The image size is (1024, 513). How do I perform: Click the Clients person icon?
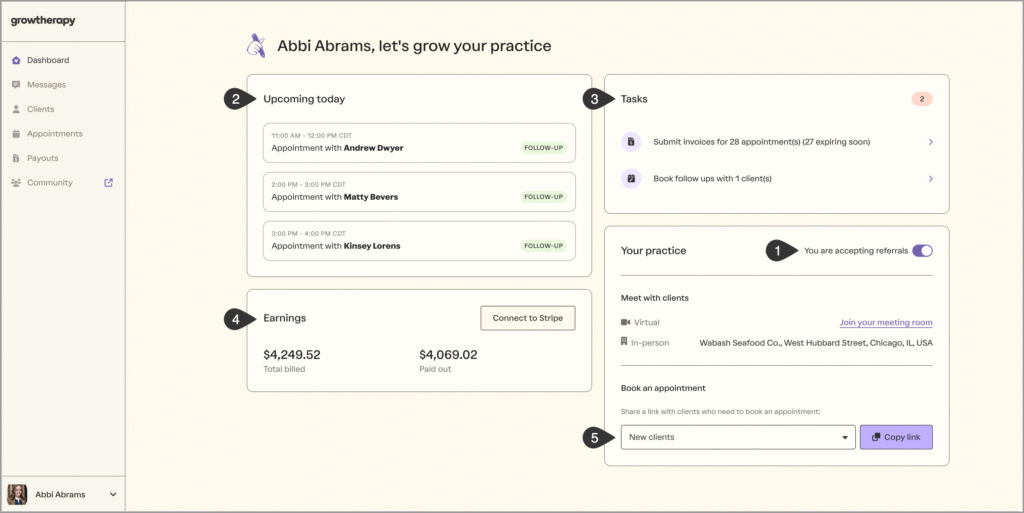[16, 109]
